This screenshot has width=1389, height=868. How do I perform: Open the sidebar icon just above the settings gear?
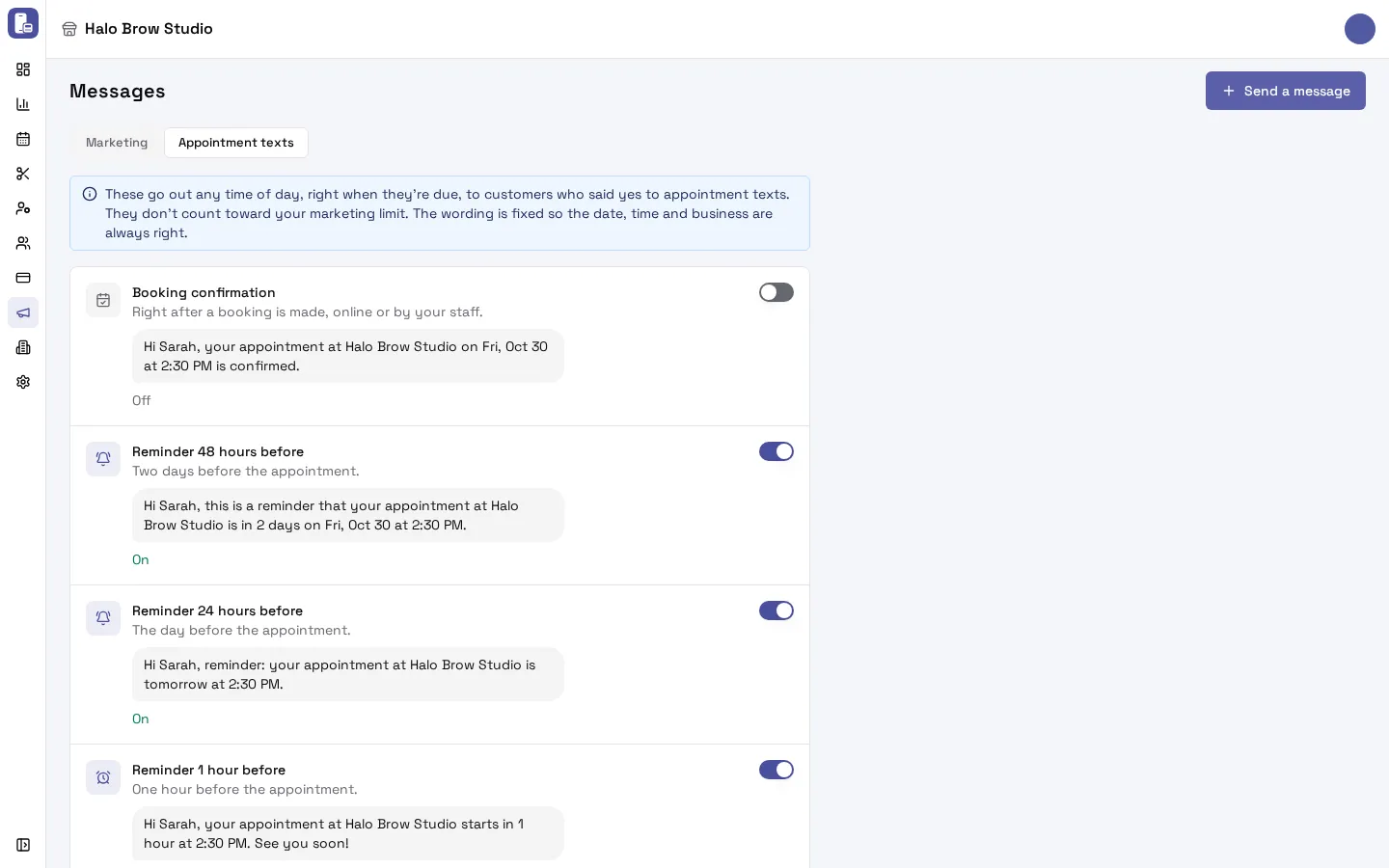[23, 347]
